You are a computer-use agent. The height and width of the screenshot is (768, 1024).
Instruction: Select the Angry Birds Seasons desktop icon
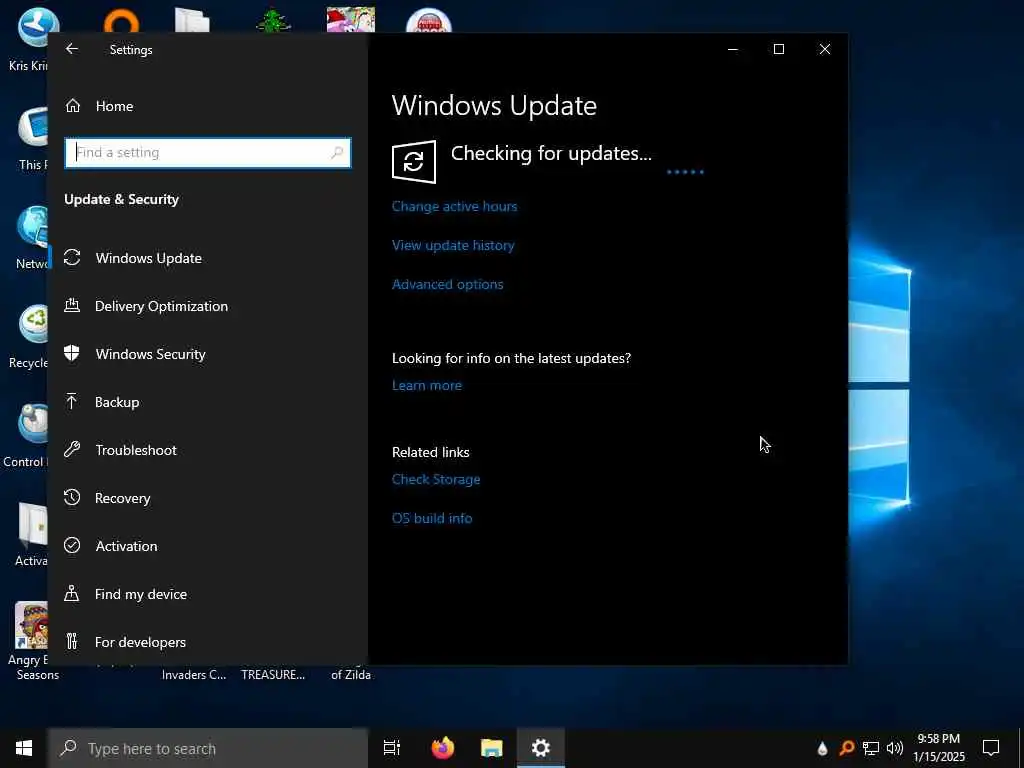coord(31,641)
